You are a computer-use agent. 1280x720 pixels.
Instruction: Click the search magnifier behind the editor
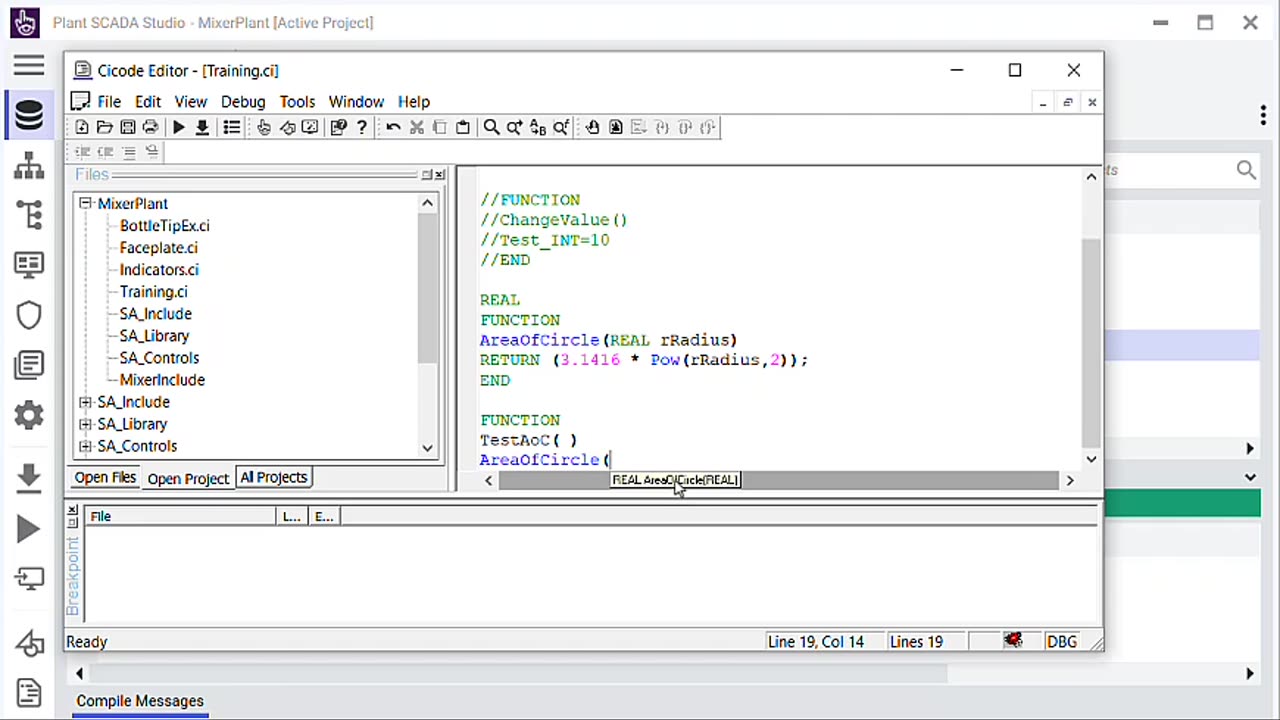point(1246,170)
